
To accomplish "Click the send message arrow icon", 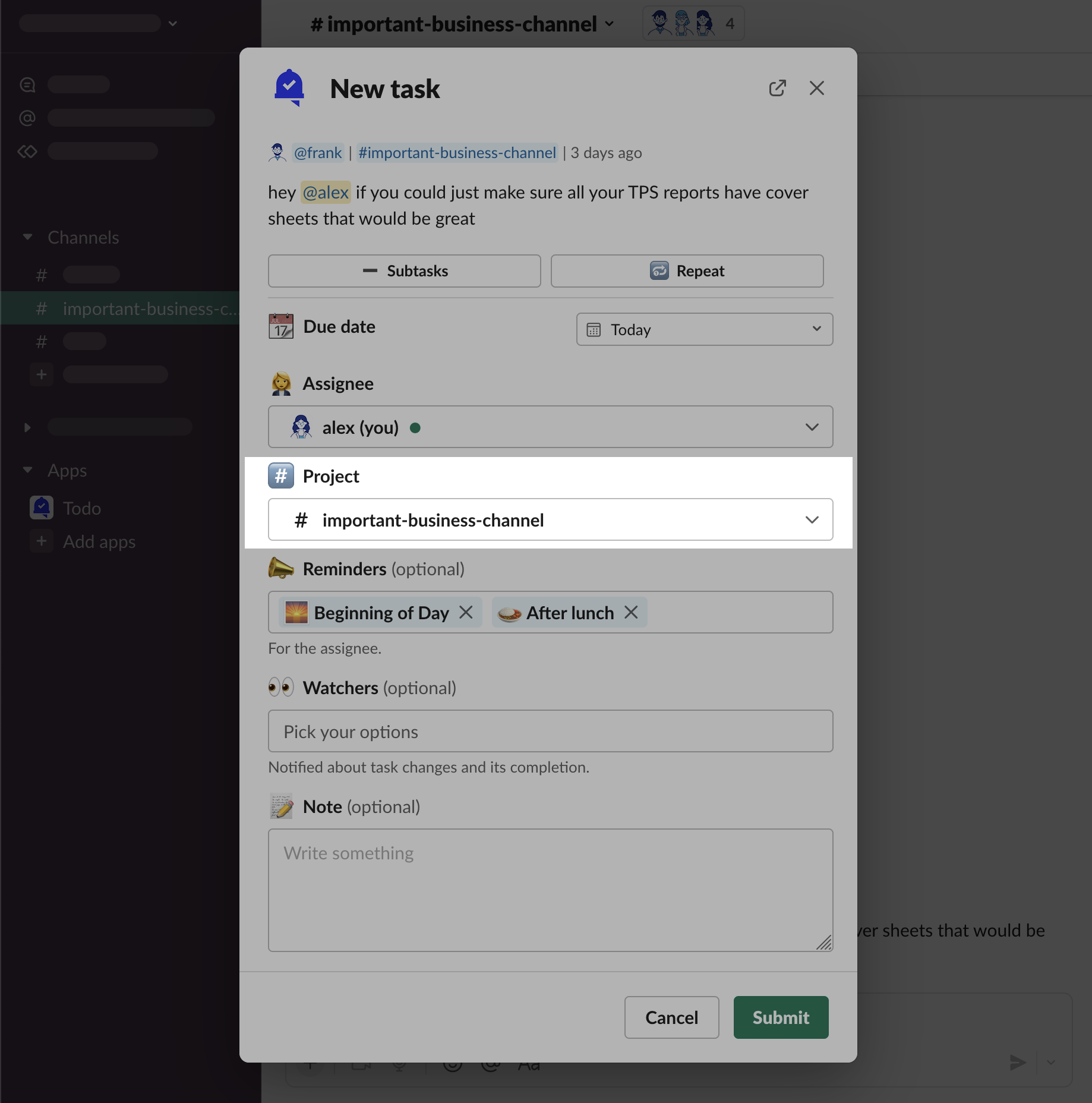I will point(1018,1063).
